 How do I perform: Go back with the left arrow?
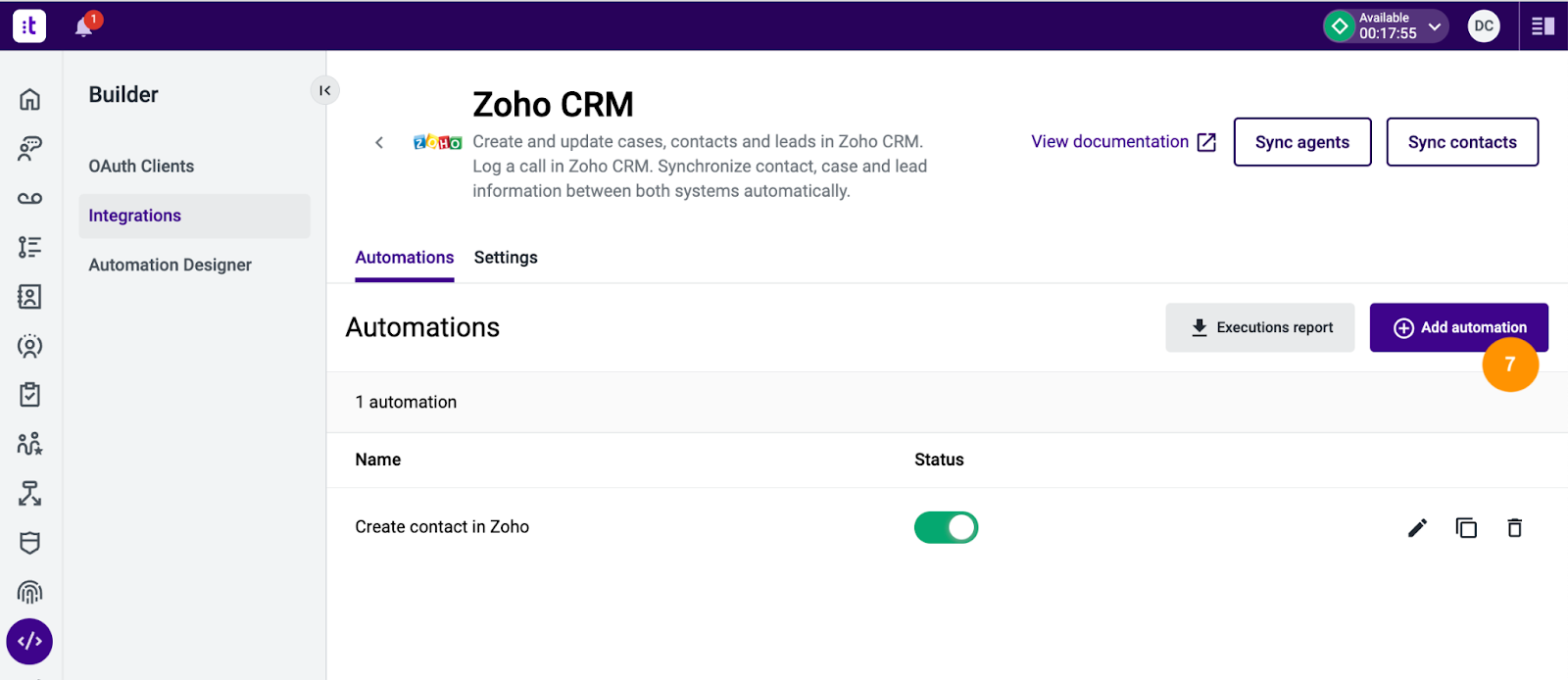pyautogui.click(x=379, y=143)
